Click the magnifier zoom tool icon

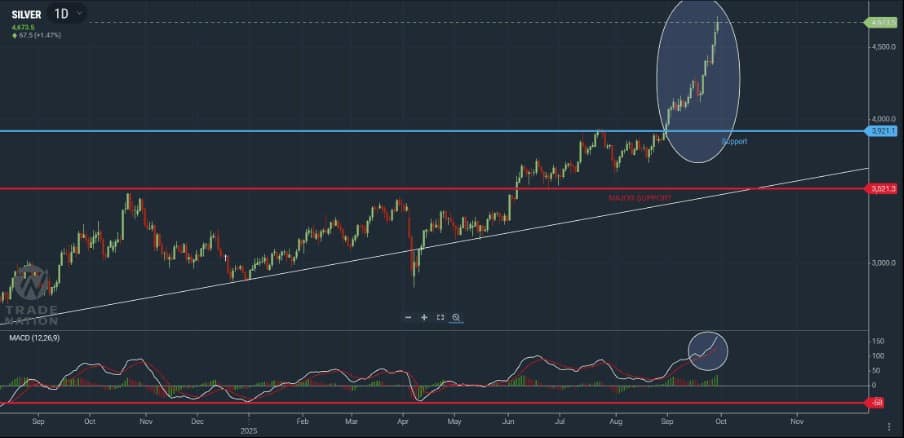click(456, 317)
